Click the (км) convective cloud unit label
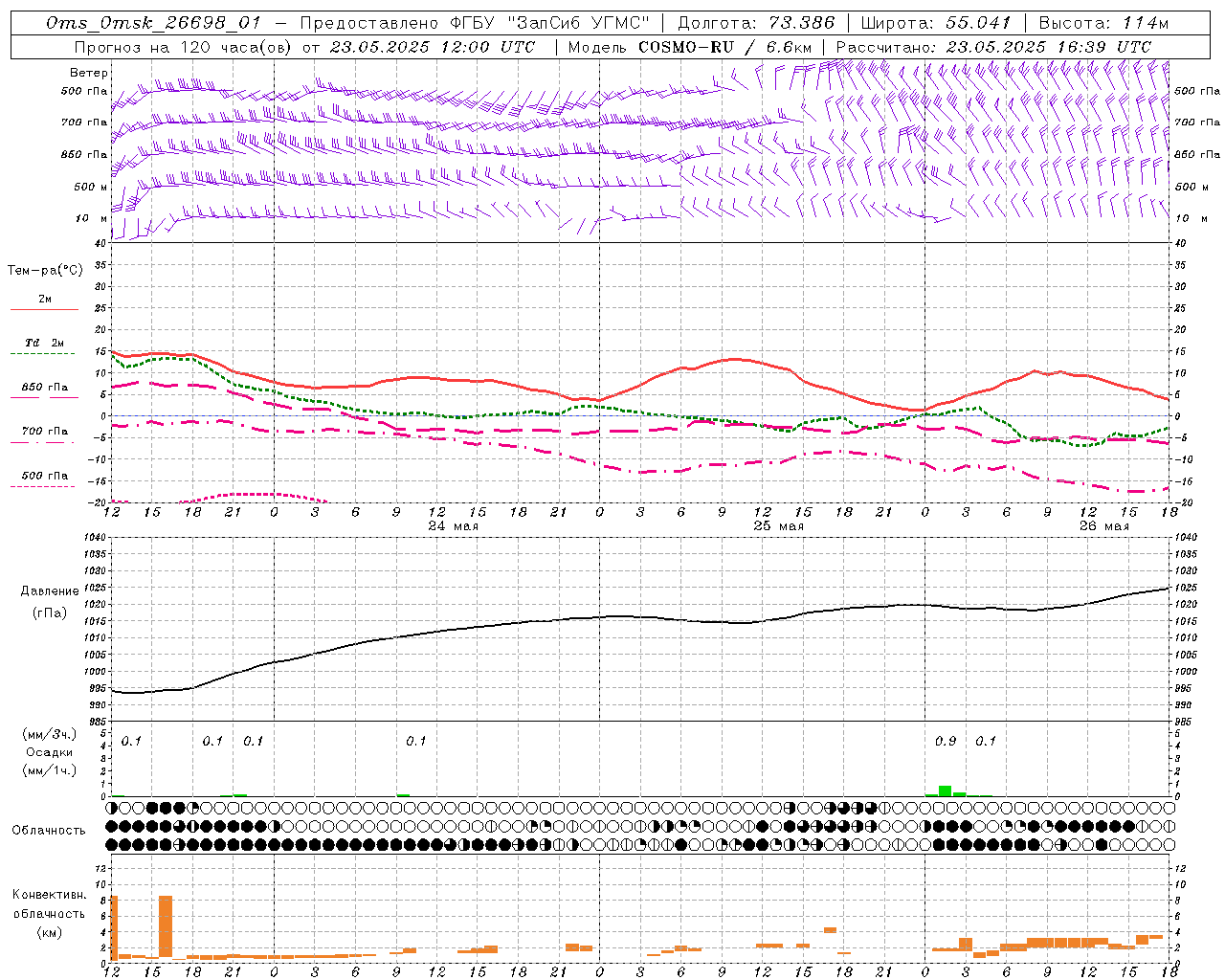This screenshot has width=1225, height=980. point(50,931)
